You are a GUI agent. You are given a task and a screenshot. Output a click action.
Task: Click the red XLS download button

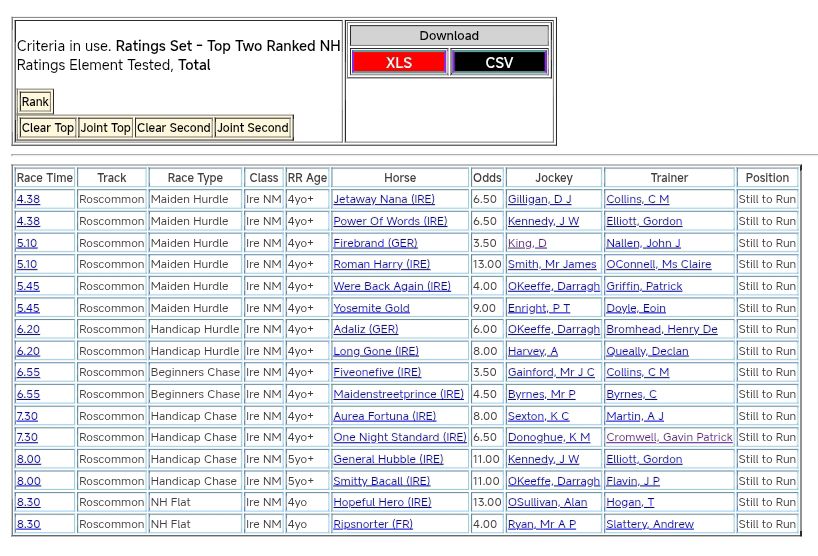tap(399, 62)
